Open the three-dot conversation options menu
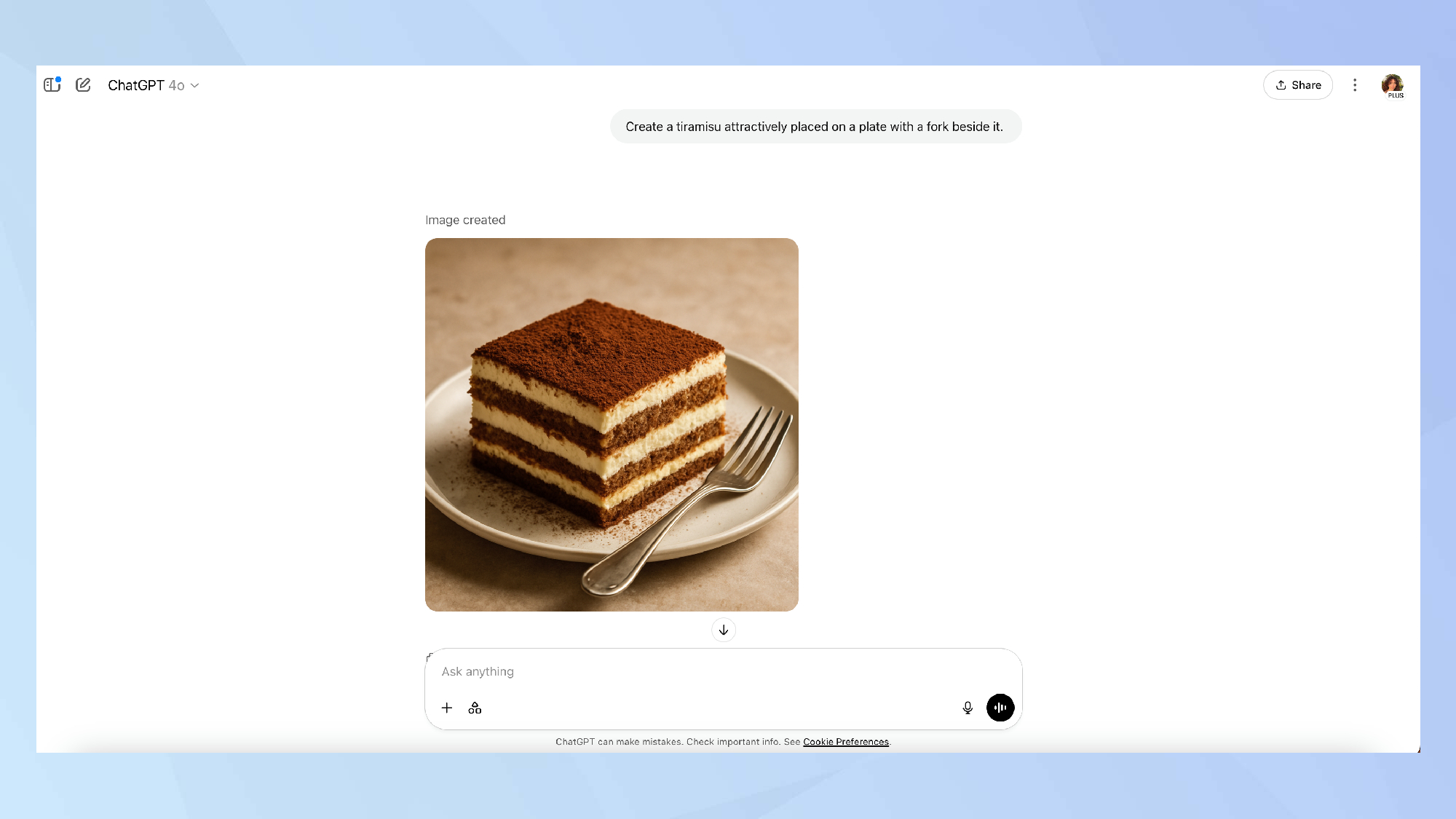This screenshot has height=819, width=1456. coord(1355,85)
